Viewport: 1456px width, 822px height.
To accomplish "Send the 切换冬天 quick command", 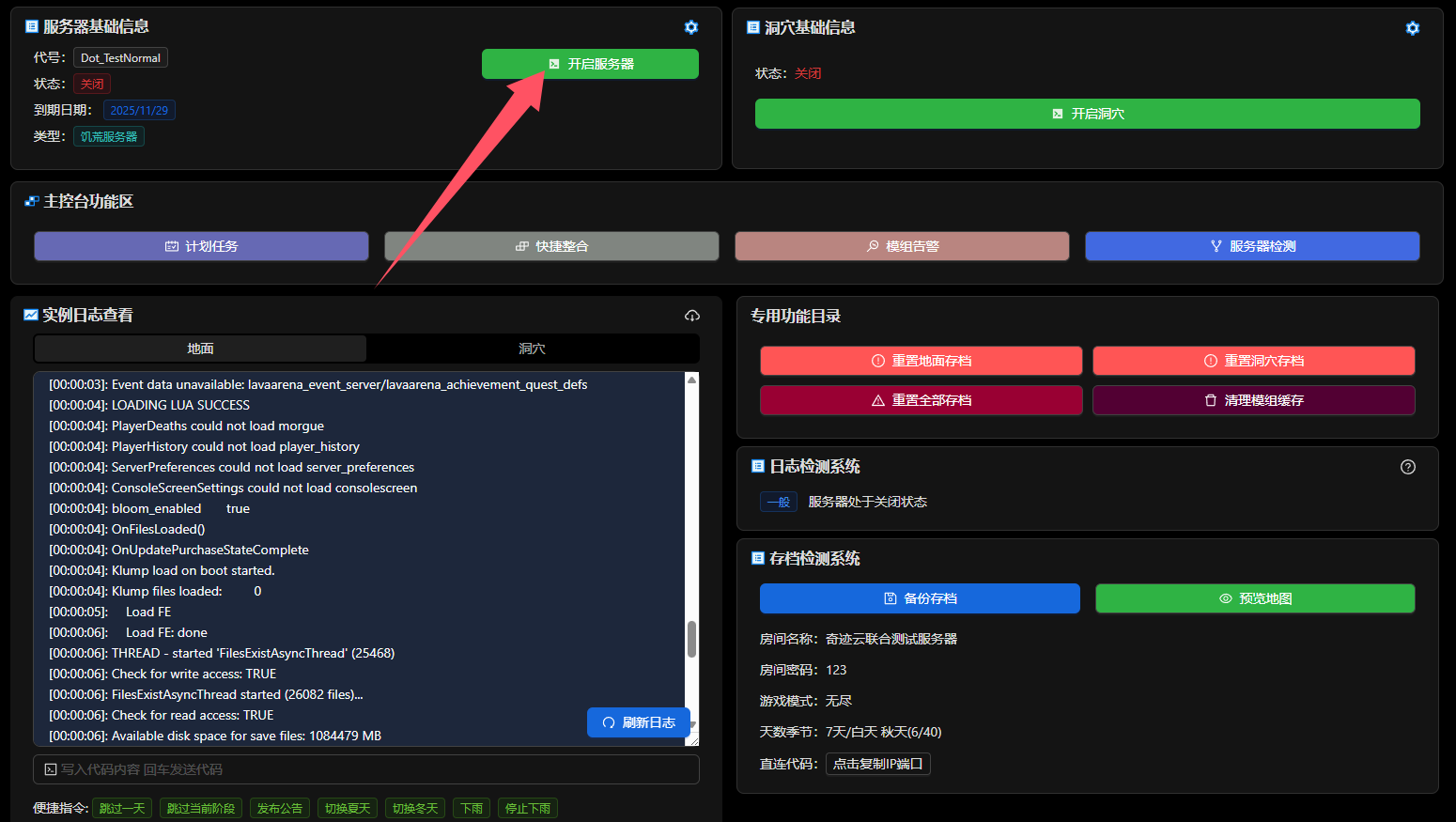I will pos(415,808).
